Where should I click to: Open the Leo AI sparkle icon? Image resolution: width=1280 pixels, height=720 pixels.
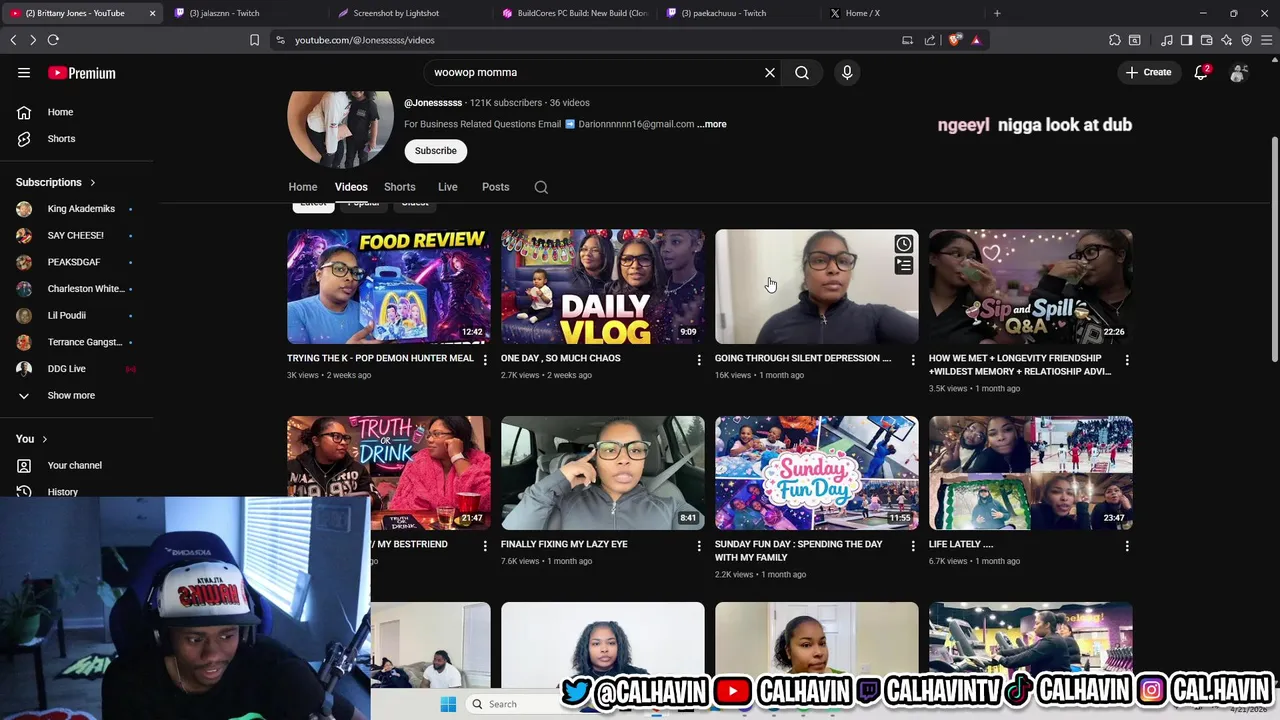tap(1226, 40)
